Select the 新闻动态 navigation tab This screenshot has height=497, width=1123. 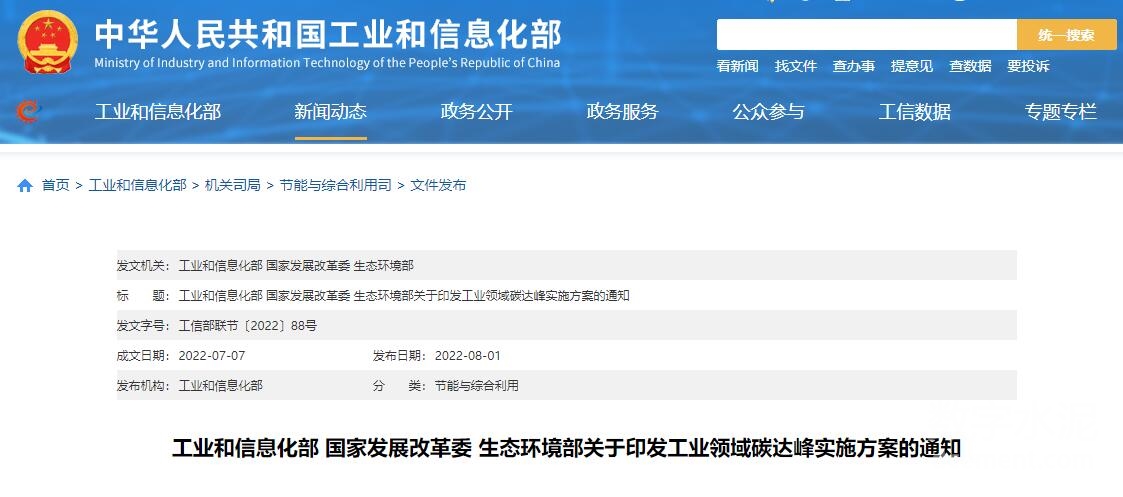pos(330,112)
